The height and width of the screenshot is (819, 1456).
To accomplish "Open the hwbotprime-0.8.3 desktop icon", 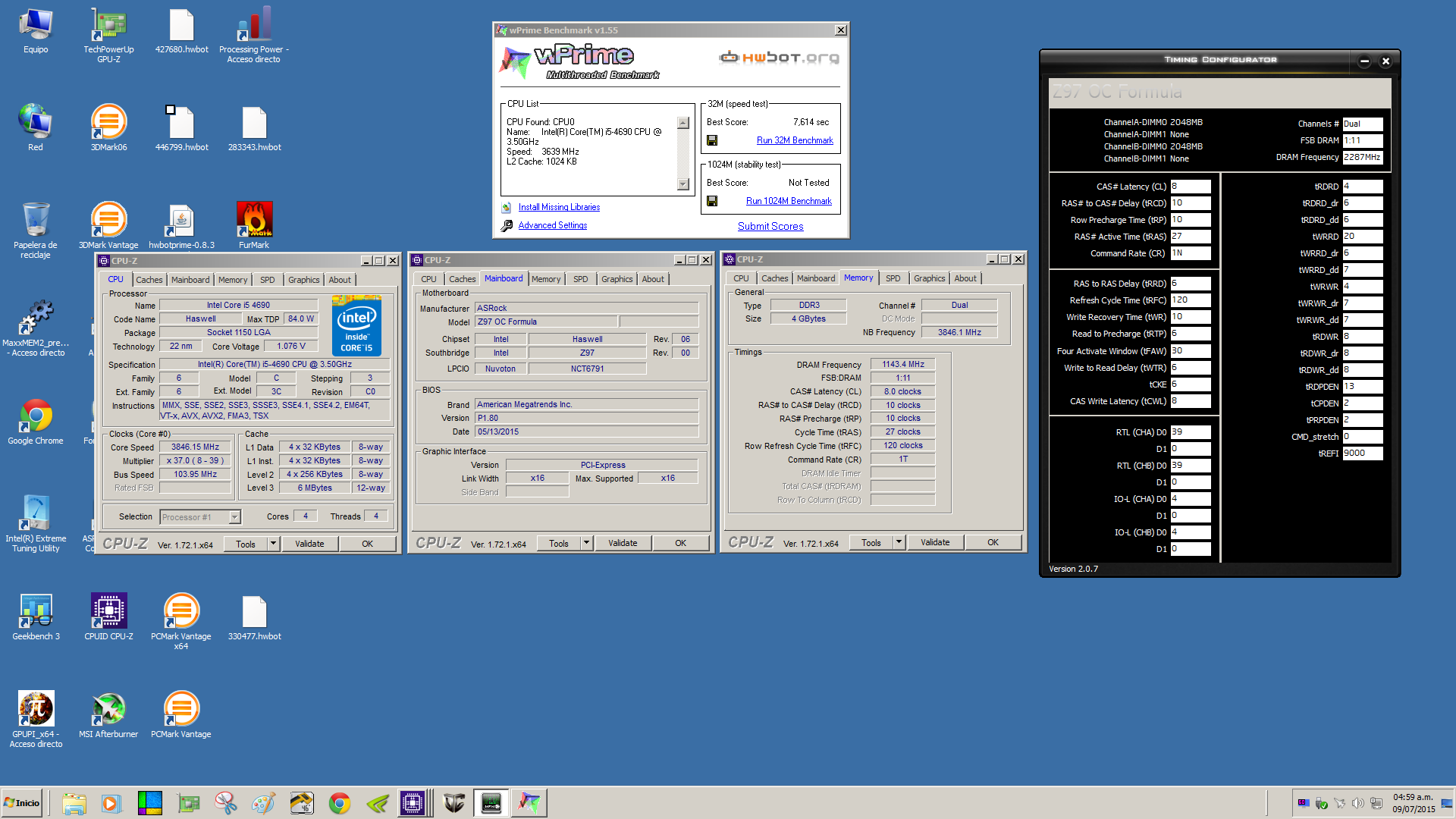I will [x=181, y=224].
